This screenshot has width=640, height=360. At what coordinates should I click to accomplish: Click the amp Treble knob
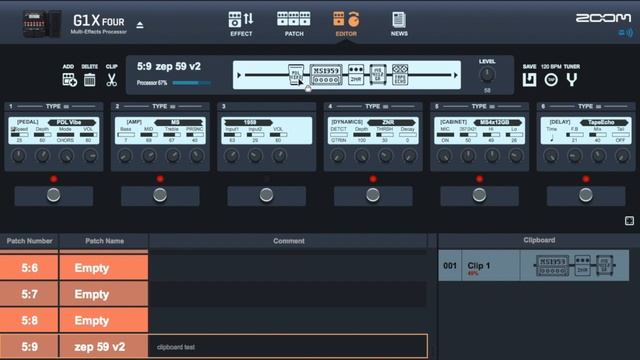(173, 156)
